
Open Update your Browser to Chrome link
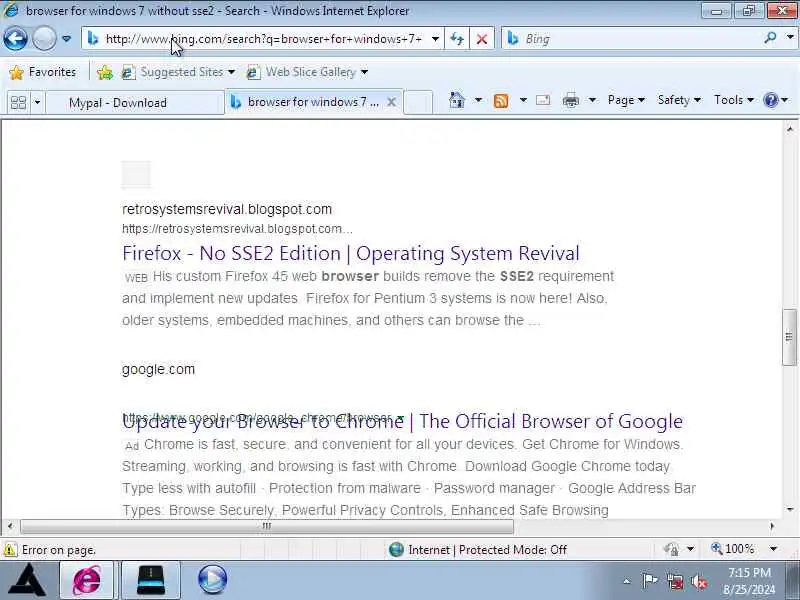[x=403, y=421]
